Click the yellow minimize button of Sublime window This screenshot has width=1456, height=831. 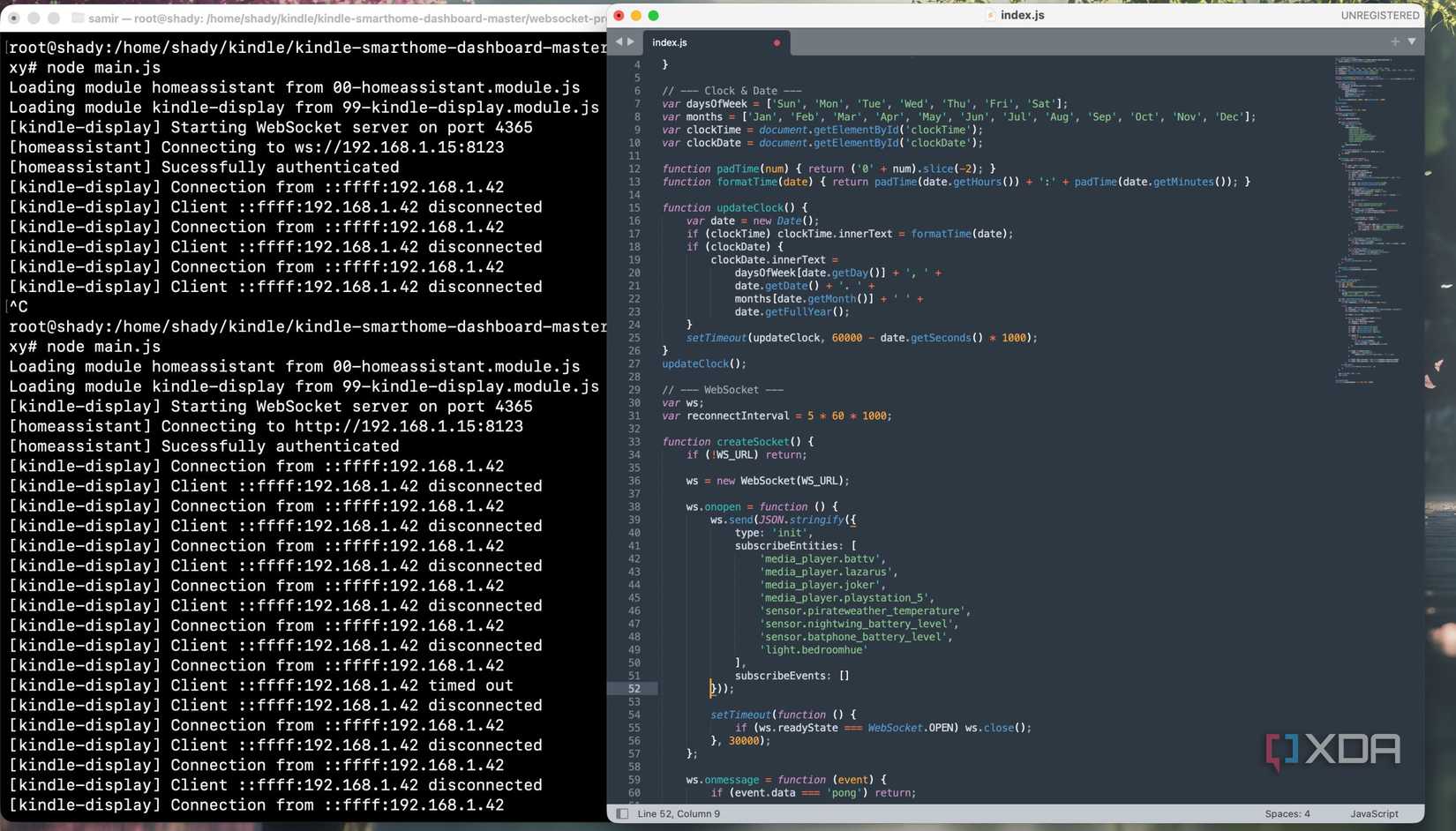coord(635,15)
